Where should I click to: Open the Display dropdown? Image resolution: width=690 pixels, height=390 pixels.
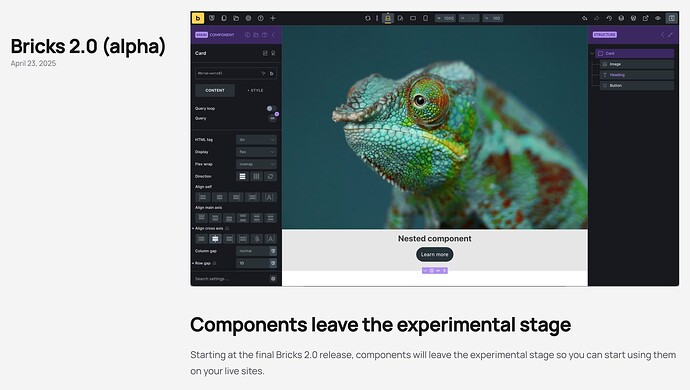(256, 152)
